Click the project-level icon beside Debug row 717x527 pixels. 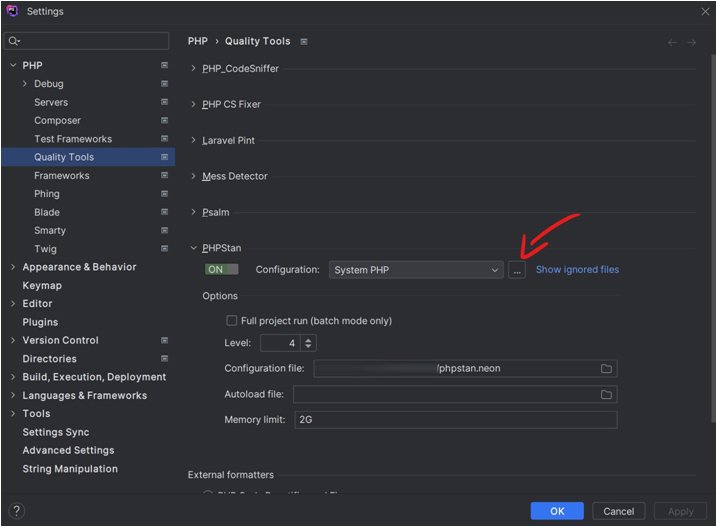[165, 84]
